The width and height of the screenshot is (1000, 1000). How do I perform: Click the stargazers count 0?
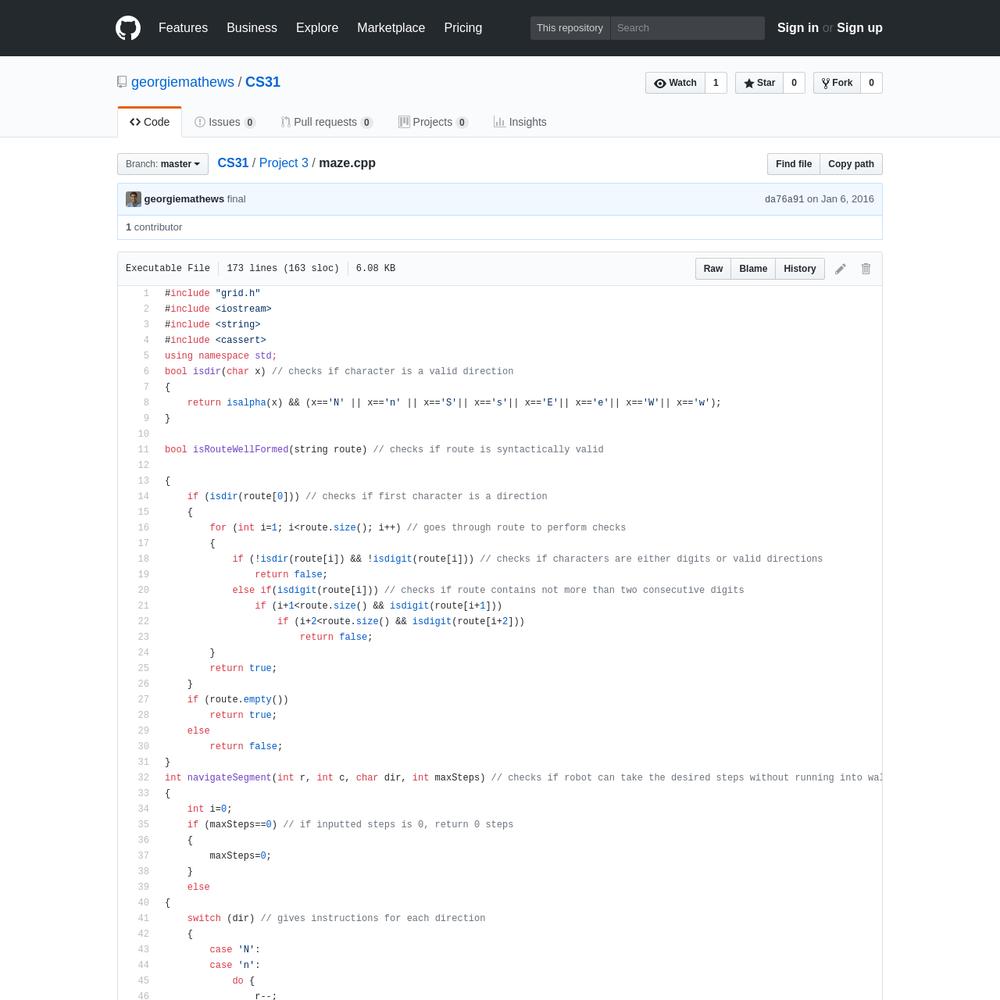click(794, 83)
